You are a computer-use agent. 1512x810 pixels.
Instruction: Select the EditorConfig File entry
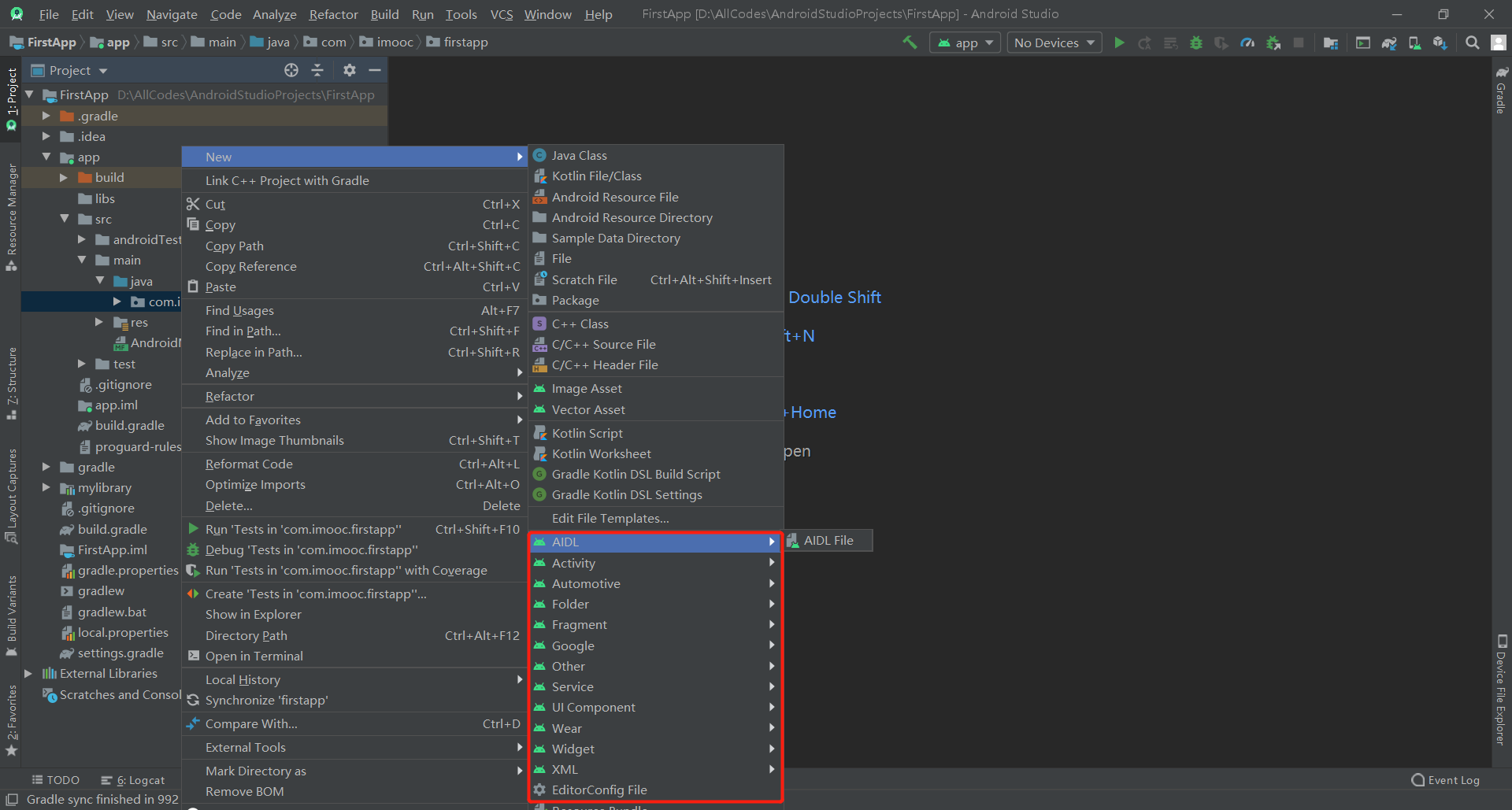click(655, 790)
